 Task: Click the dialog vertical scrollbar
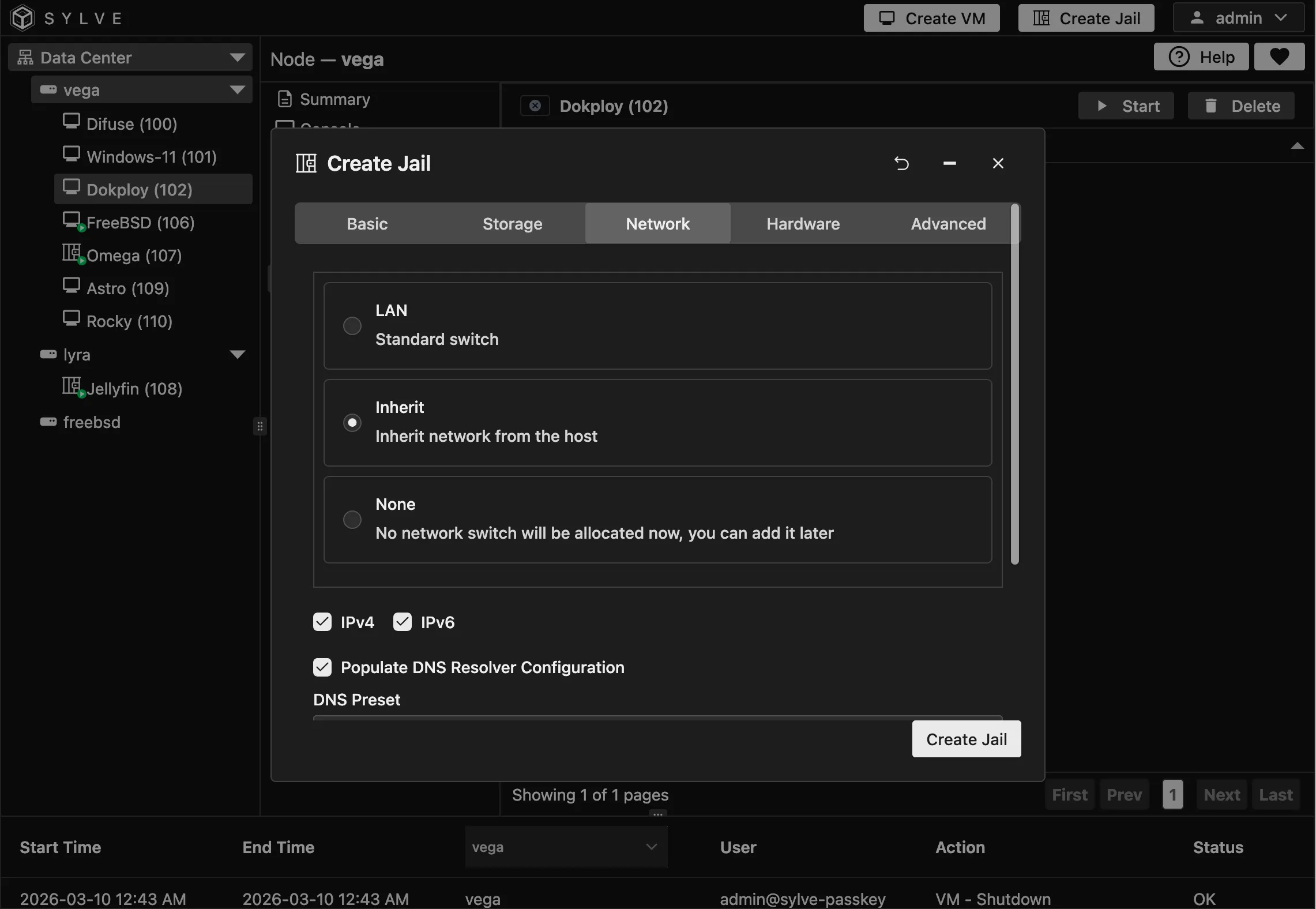coord(1015,384)
